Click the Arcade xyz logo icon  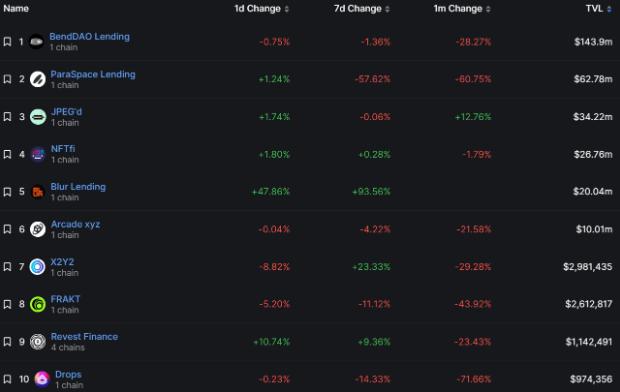tap(38, 229)
